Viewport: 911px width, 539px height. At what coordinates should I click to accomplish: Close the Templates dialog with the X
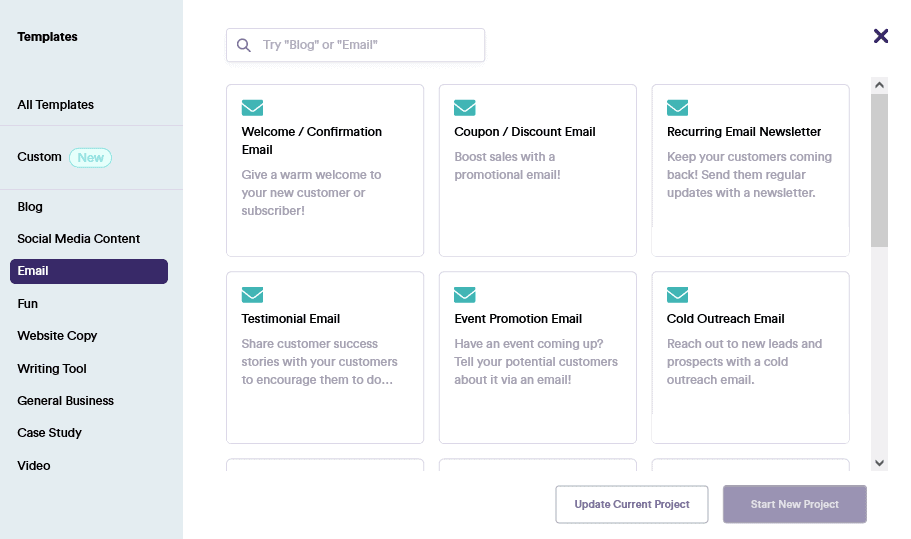[x=881, y=36]
